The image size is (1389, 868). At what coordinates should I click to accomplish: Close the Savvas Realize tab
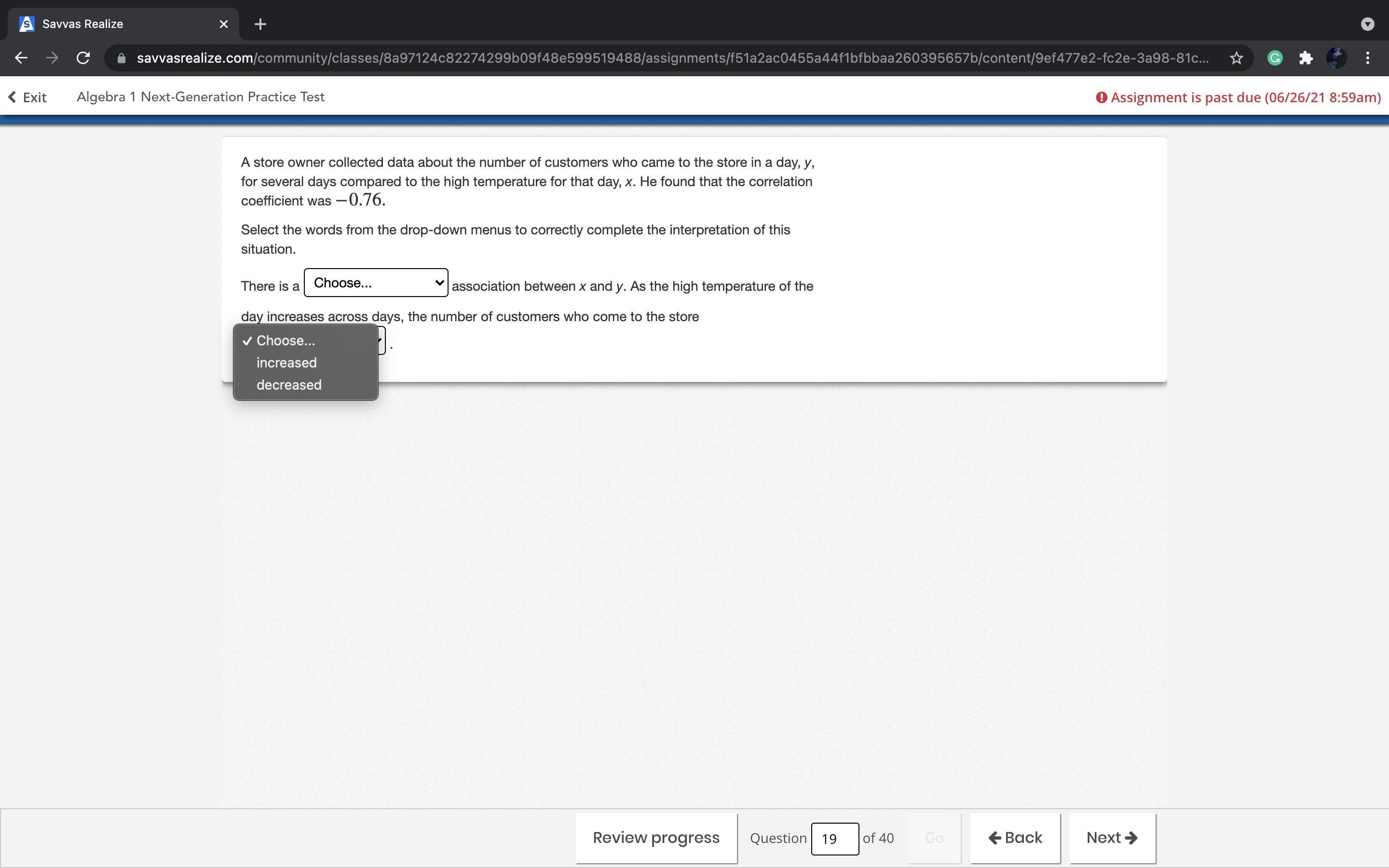223,24
